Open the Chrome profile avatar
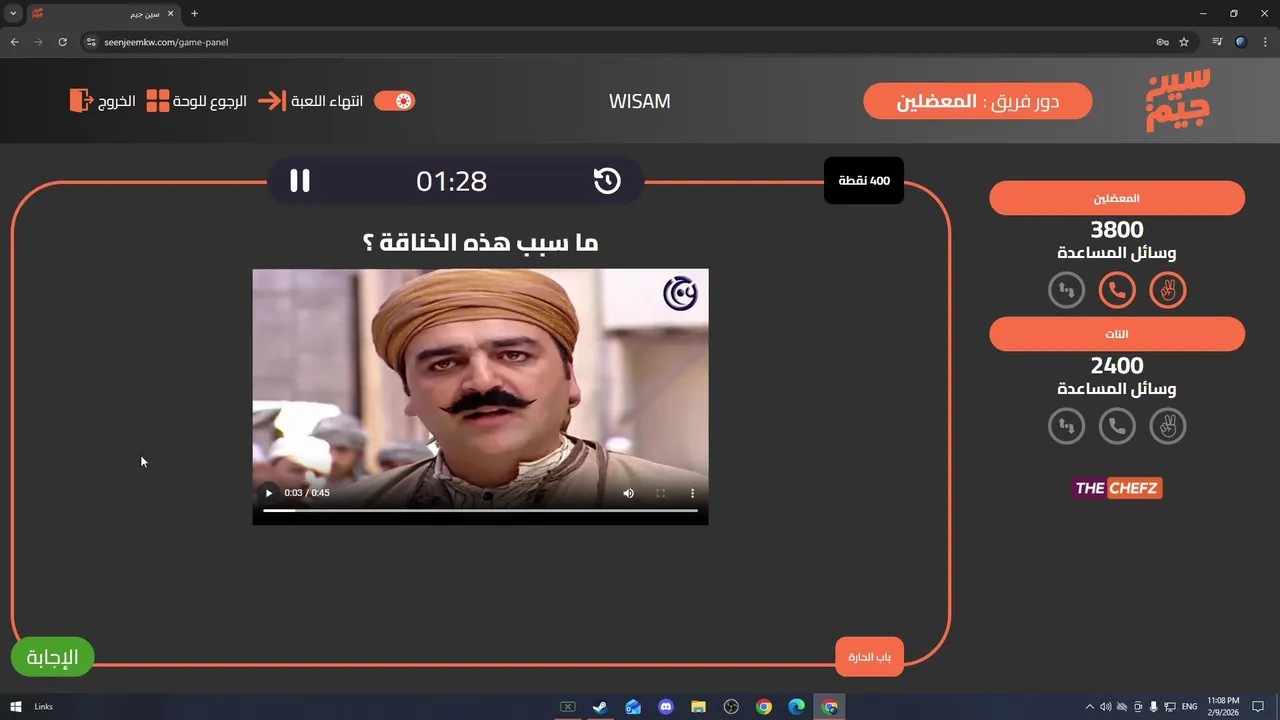The width and height of the screenshot is (1280, 720). point(1241,42)
